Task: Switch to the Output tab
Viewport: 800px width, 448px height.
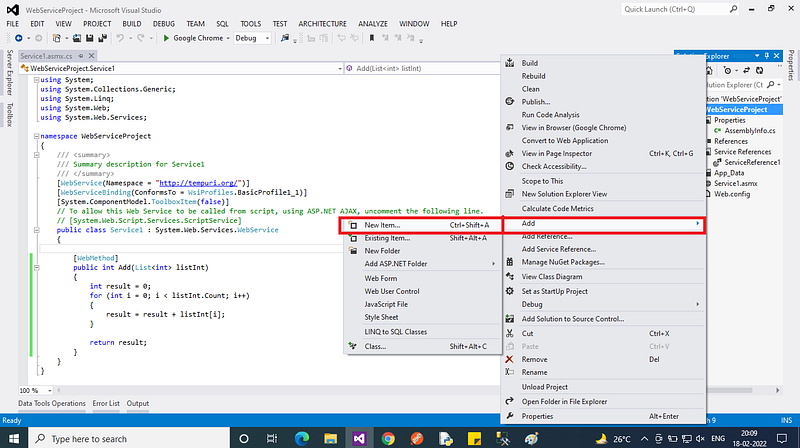Action: point(138,403)
